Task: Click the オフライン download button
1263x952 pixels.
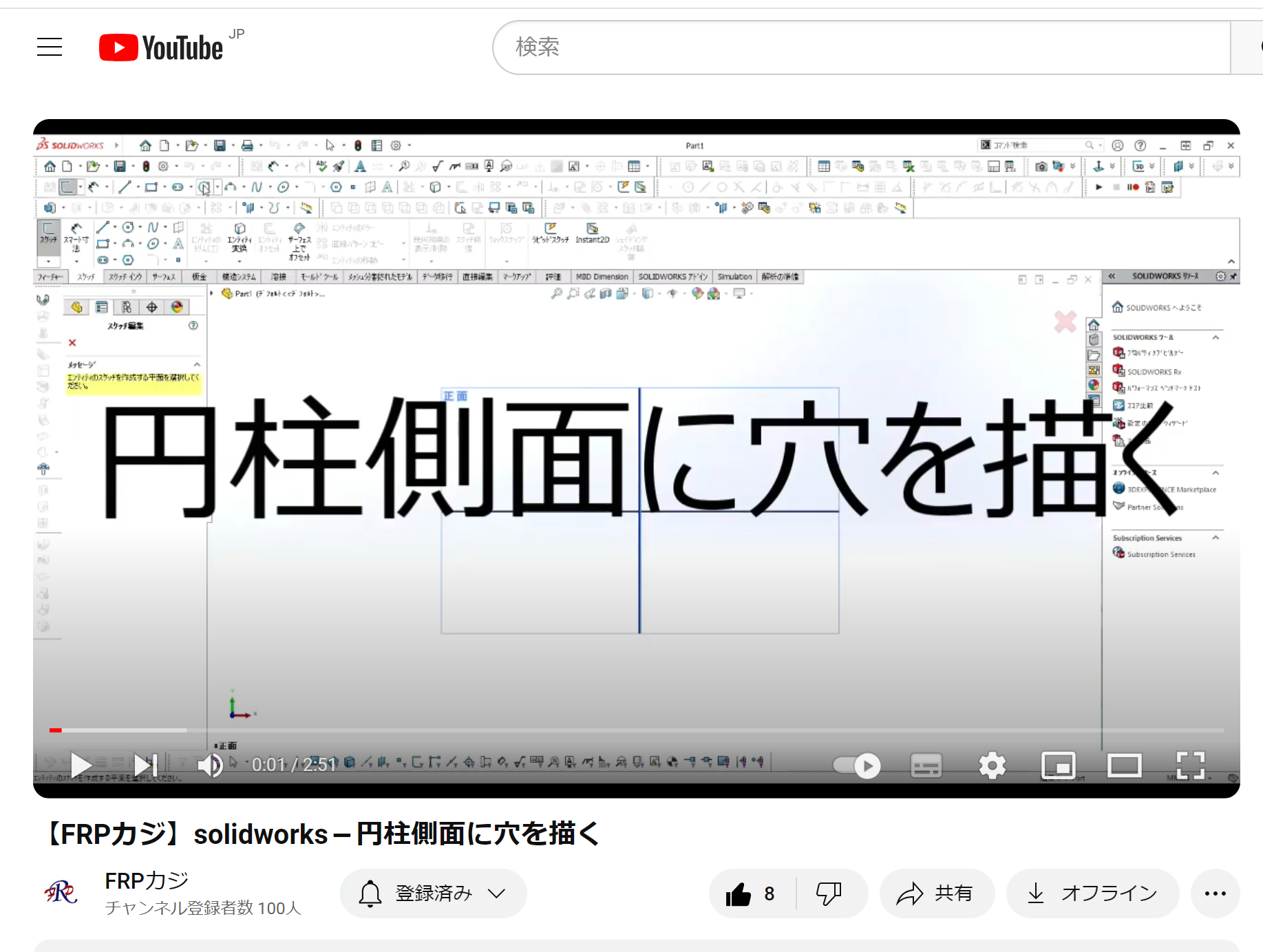Action: pos(1092,893)
